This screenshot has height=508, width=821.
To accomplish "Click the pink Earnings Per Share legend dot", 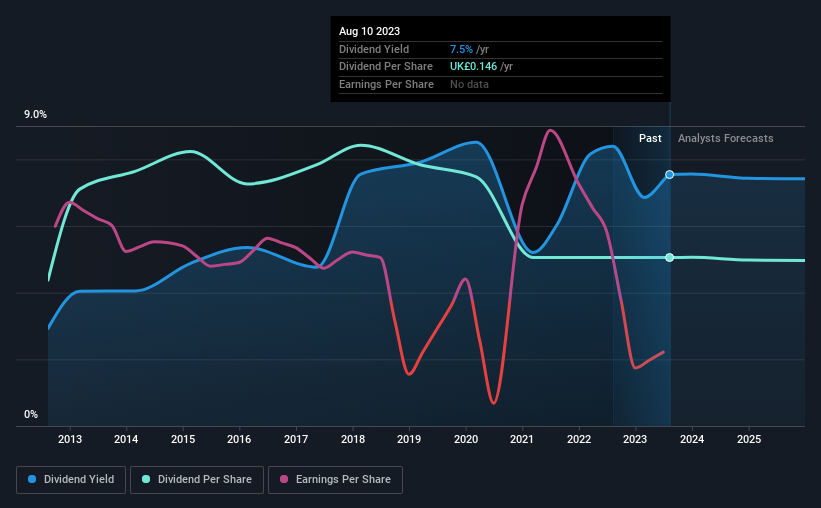I will coord(284,479).
